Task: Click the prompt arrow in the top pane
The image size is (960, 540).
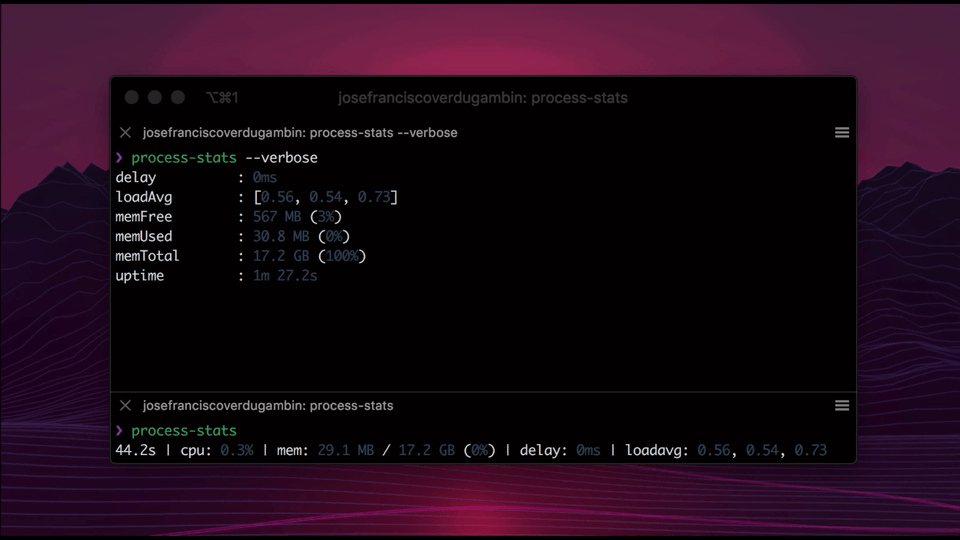Action: 119,158
